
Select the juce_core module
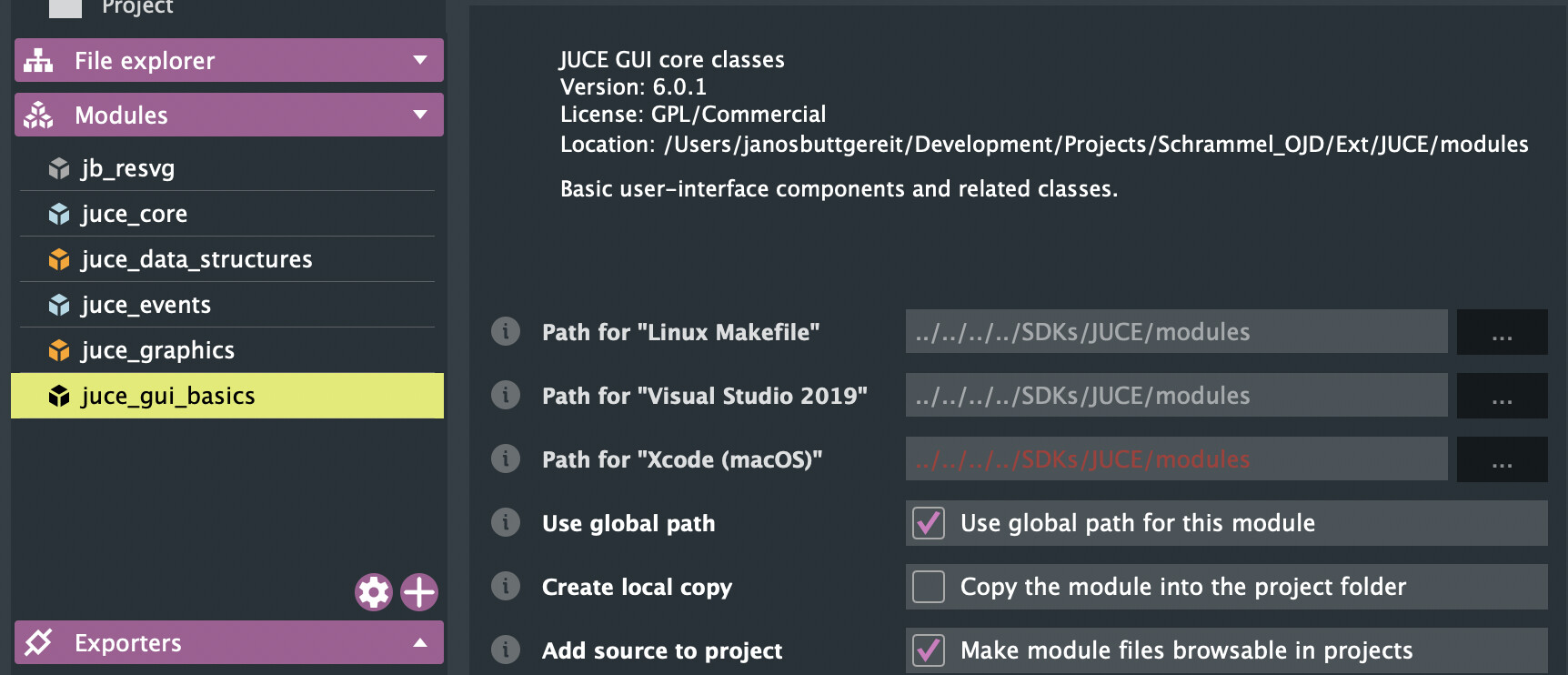click(x=135, y=214)
